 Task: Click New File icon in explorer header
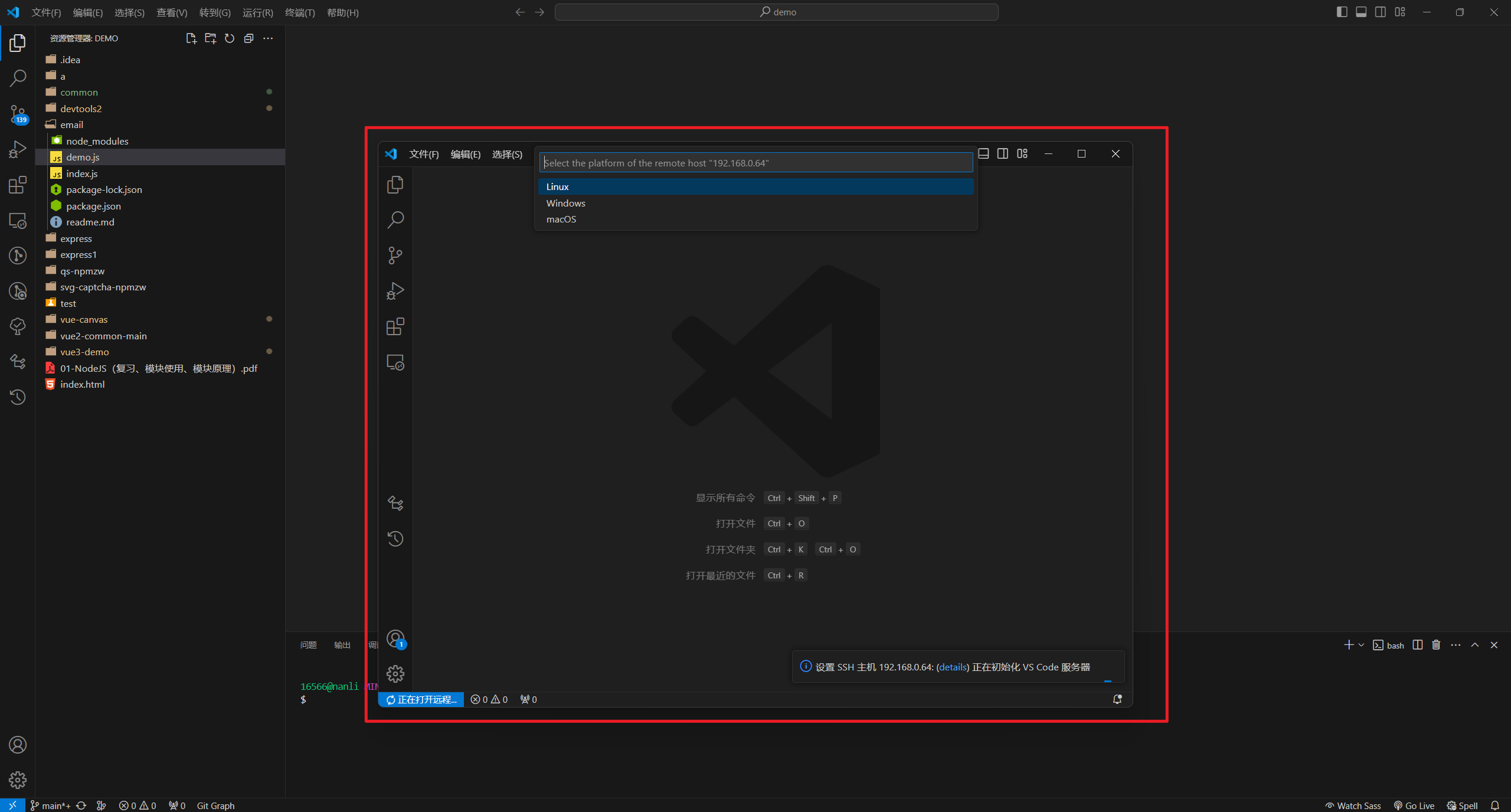point(191,38)
